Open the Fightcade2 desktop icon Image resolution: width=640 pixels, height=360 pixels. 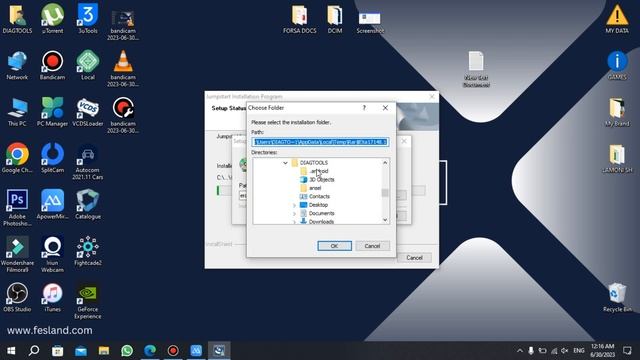coord(88,251)
